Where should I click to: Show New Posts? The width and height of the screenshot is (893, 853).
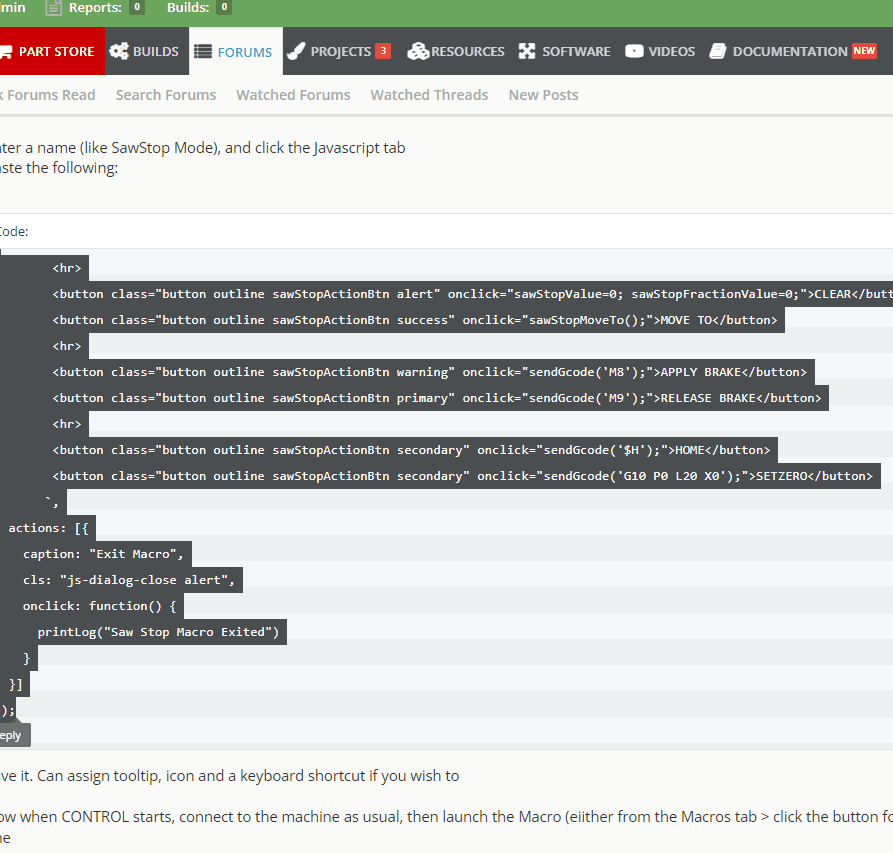(x=543, y=95)
